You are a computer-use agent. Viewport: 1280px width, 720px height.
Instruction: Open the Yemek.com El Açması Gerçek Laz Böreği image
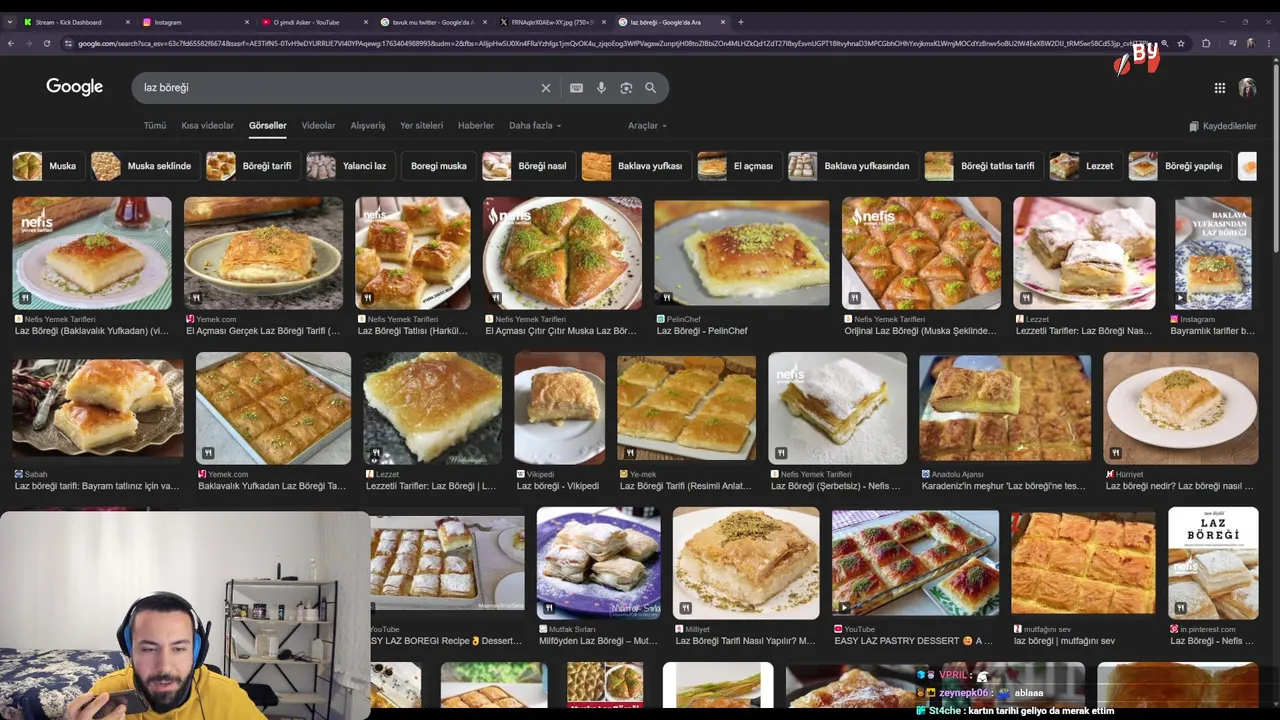pos(263,253)
